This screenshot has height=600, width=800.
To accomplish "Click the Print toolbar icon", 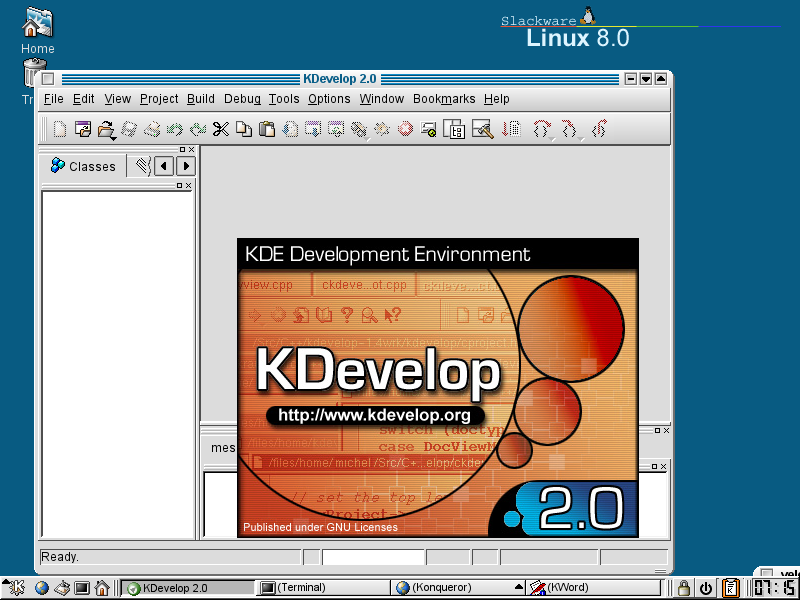I will [x=152, y=129].
